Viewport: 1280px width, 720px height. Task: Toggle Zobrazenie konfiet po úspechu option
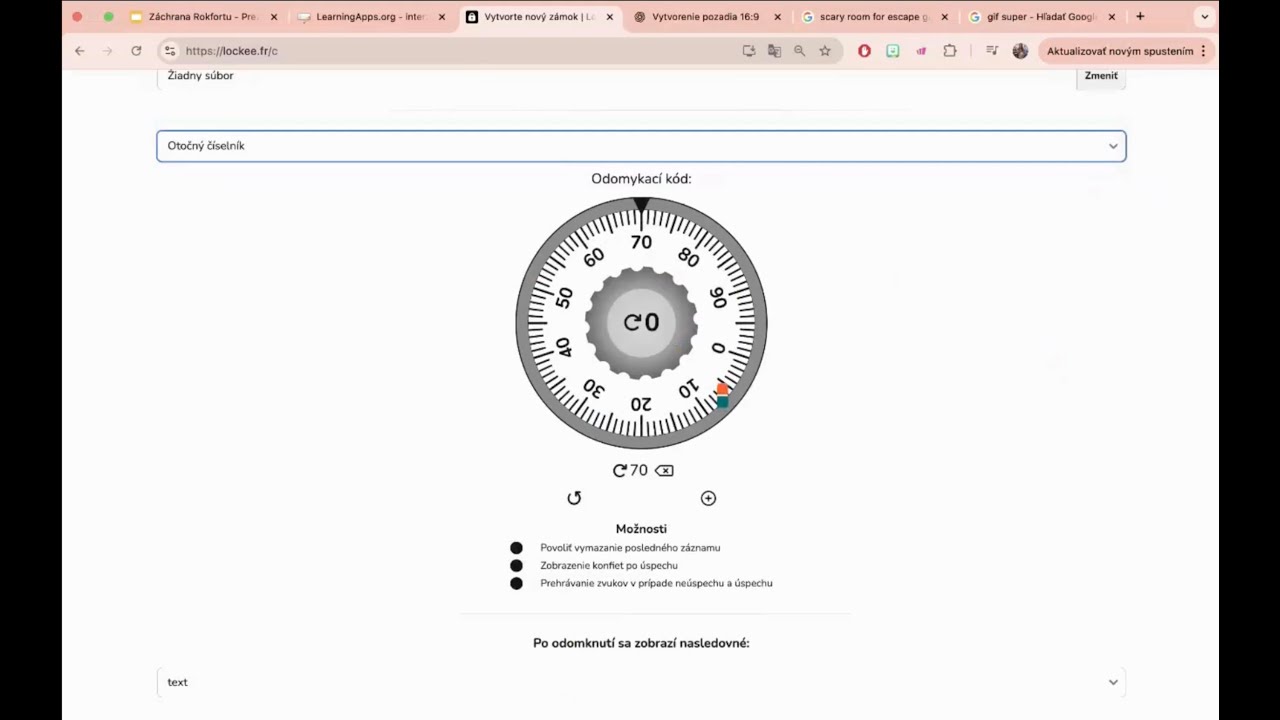tap(516, 566)
